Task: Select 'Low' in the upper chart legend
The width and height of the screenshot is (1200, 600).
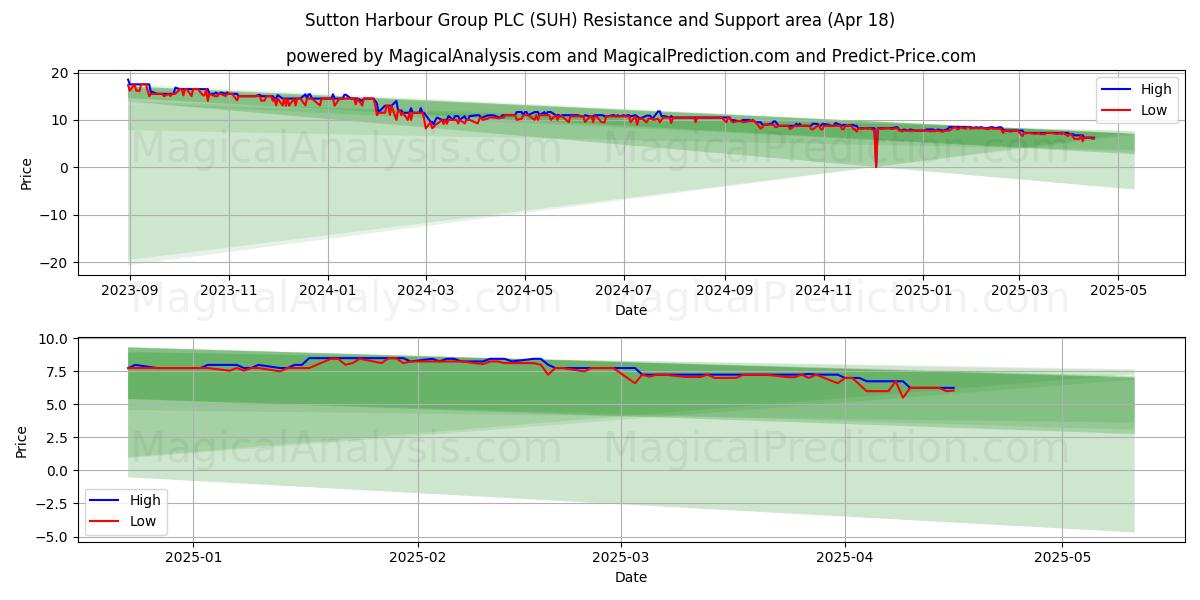Action: click(x=1133, y=110)
